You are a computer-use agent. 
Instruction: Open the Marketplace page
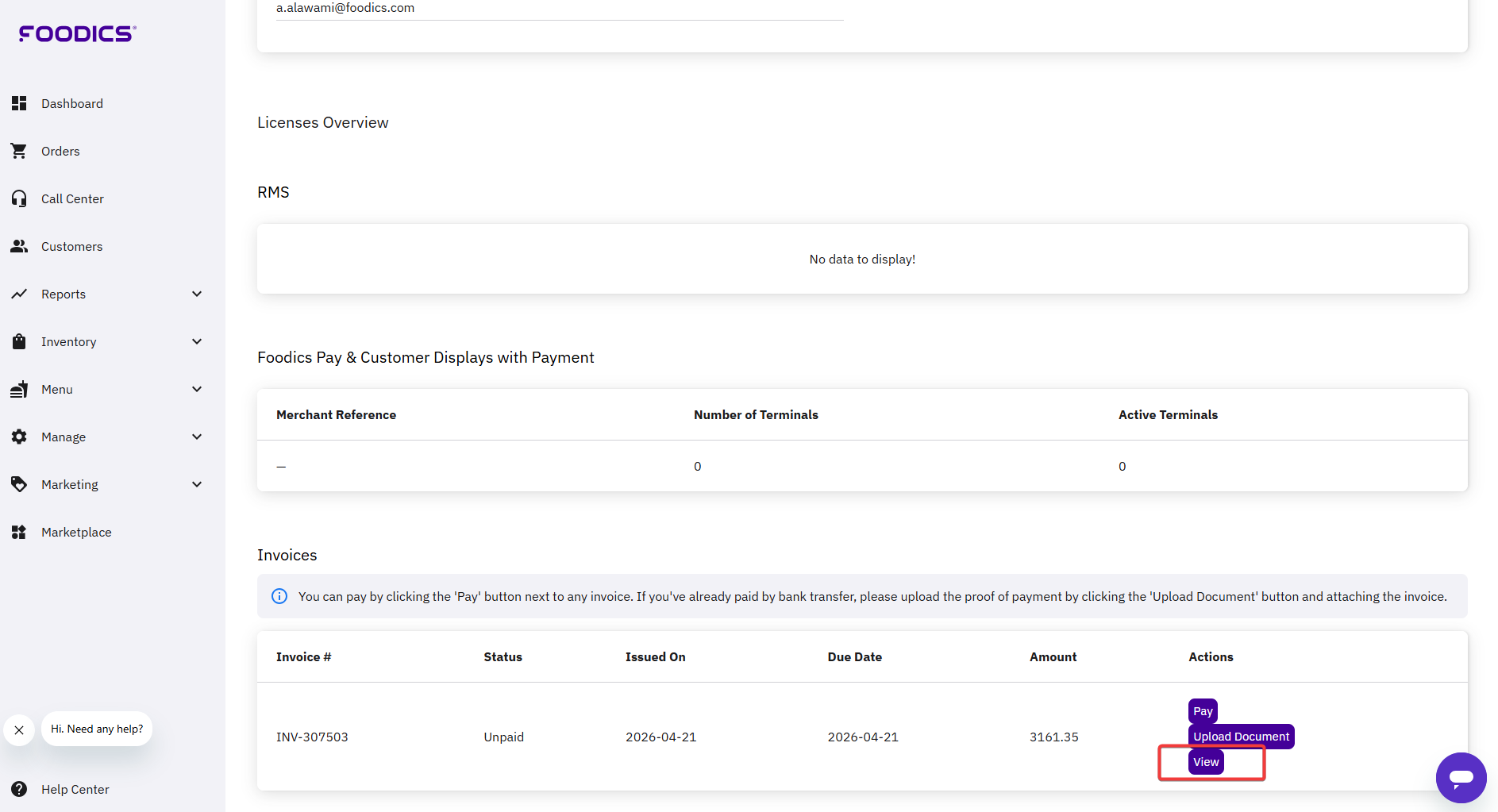coord(76,532)
